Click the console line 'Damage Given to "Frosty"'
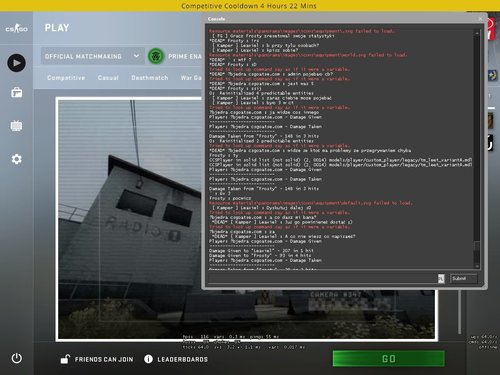This screenshot has width=500, height=375. [261, 255]
